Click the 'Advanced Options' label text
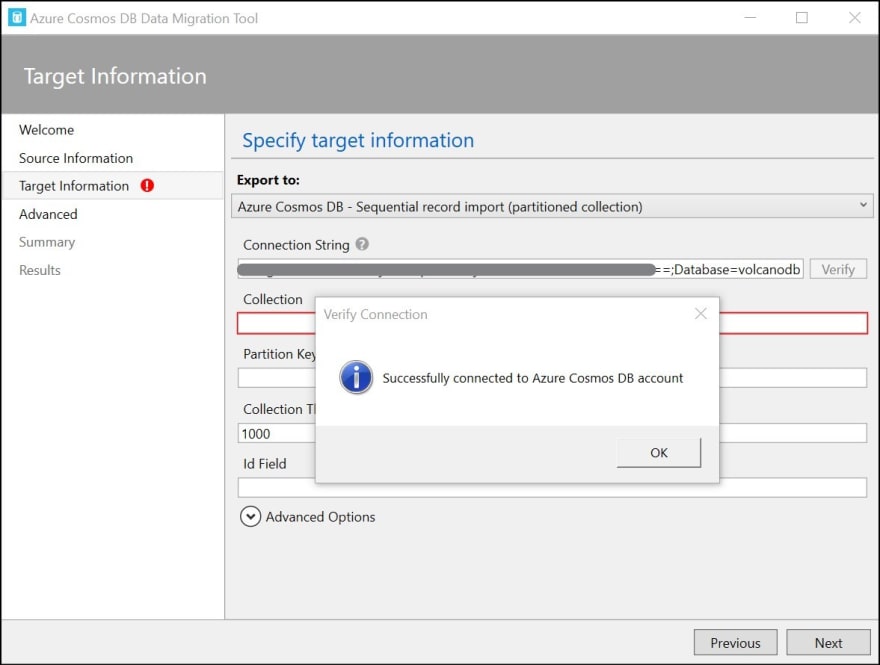Image resolution: width=880 pixels, height=665 pixels. tap(320, 517)
